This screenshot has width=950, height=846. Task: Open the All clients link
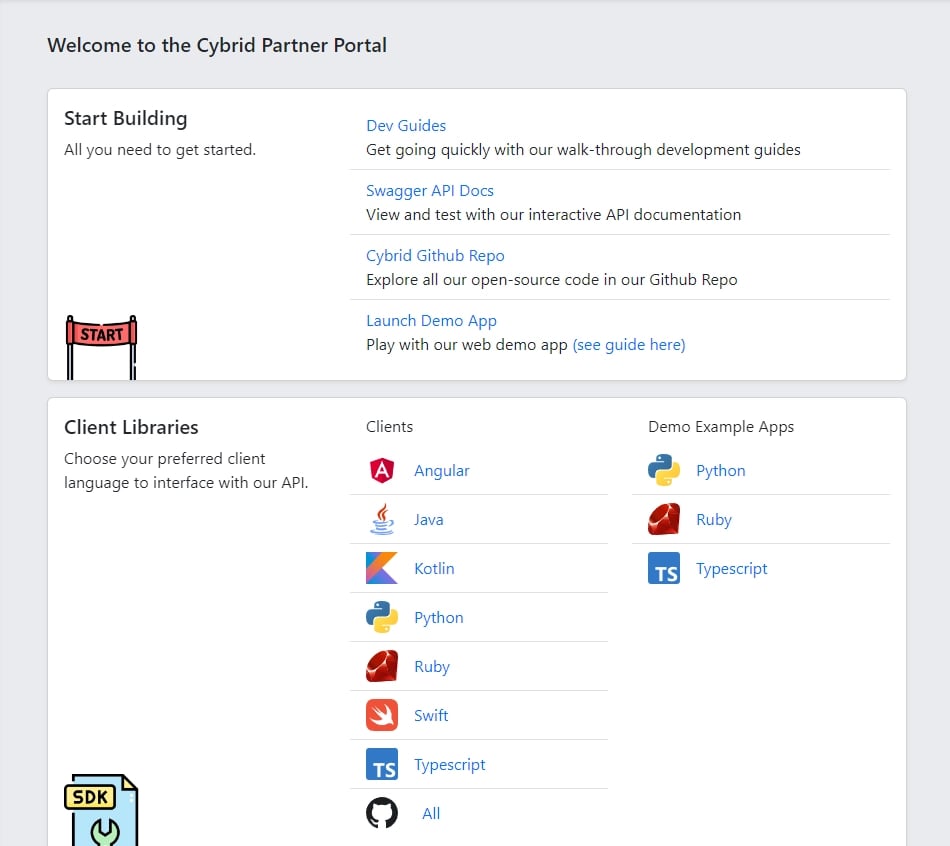pyautogui.click(x=431, y=814)
